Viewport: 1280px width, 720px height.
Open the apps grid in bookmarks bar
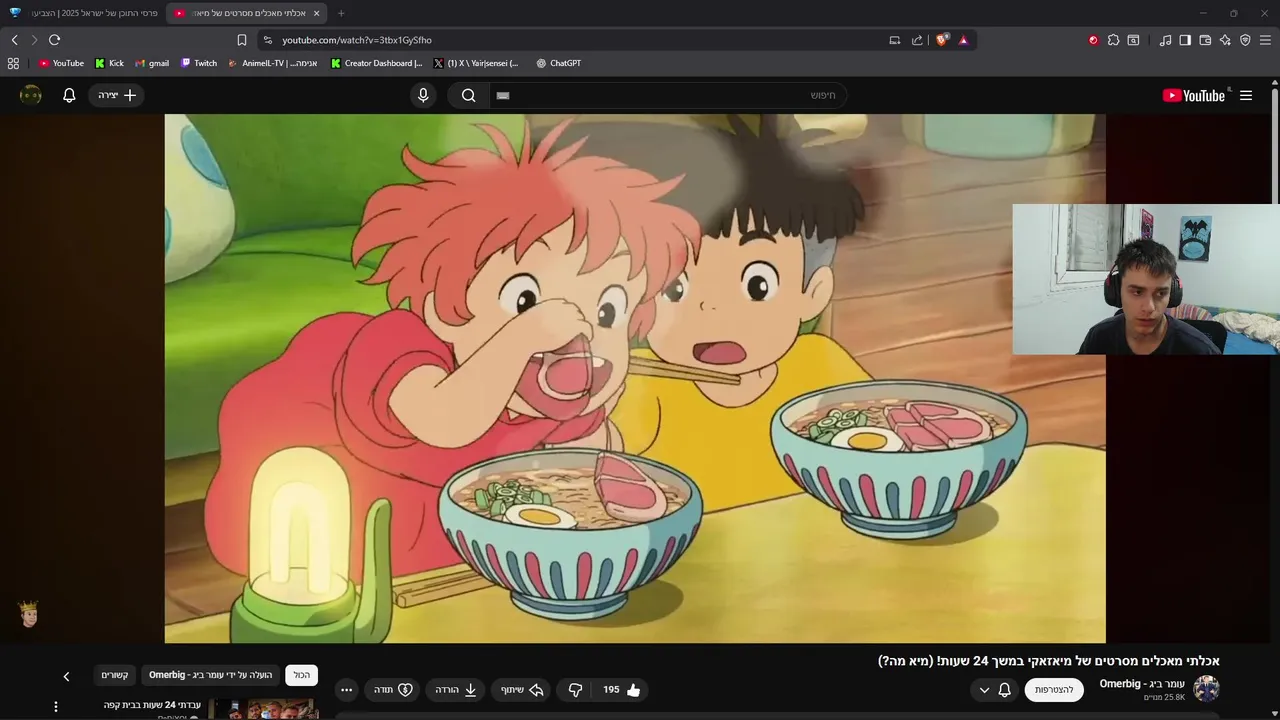[x=13, y=63]
